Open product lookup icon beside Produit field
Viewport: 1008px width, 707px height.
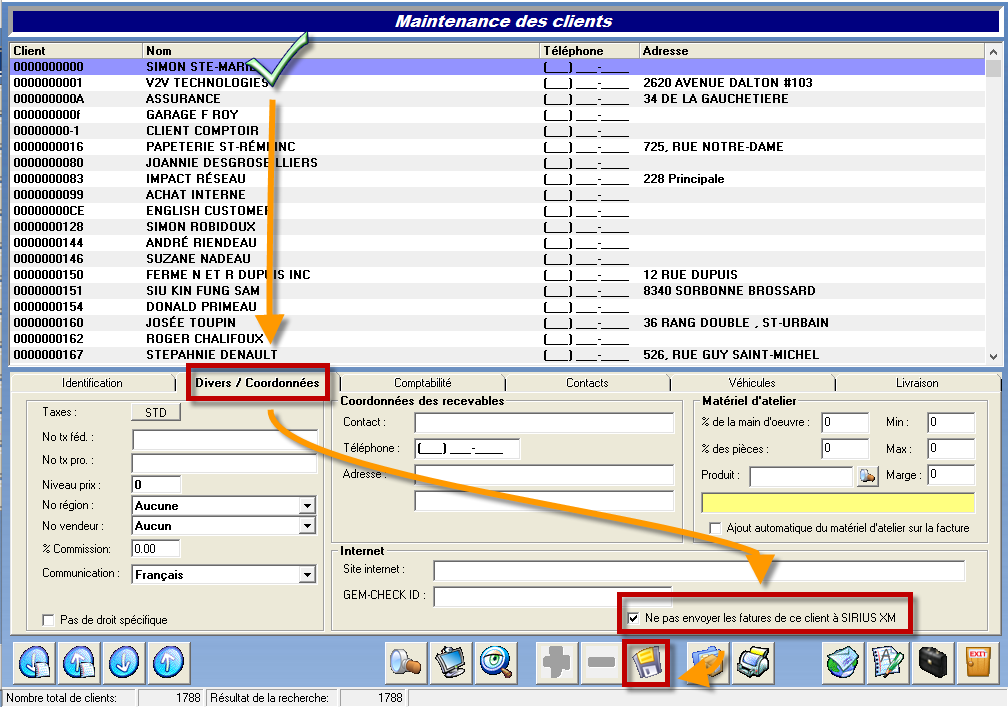pos(868,476)
